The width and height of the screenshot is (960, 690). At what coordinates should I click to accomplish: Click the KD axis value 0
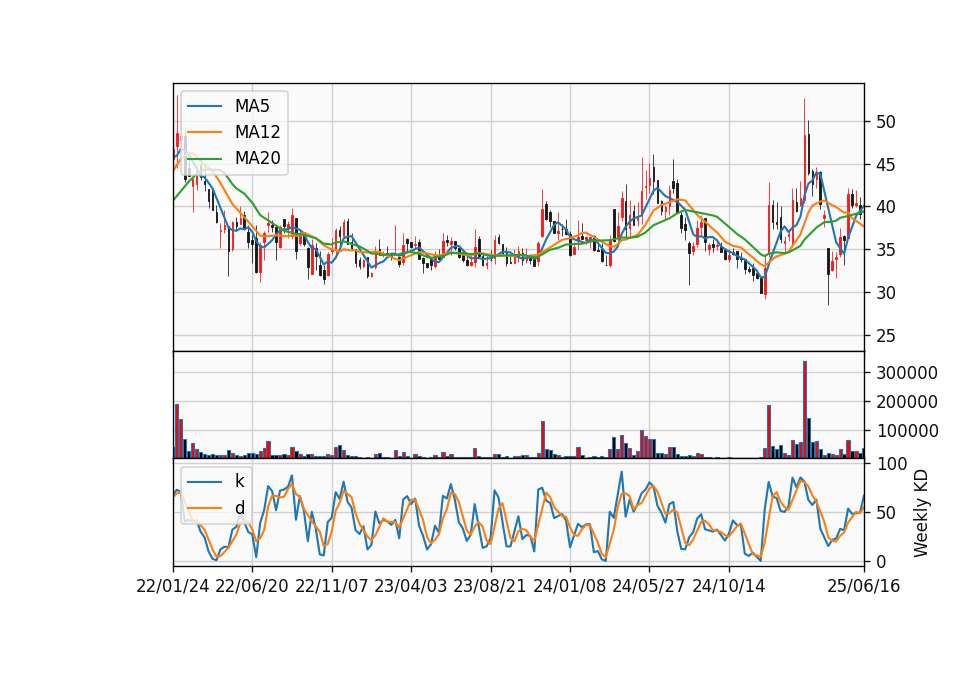[881, 561]
